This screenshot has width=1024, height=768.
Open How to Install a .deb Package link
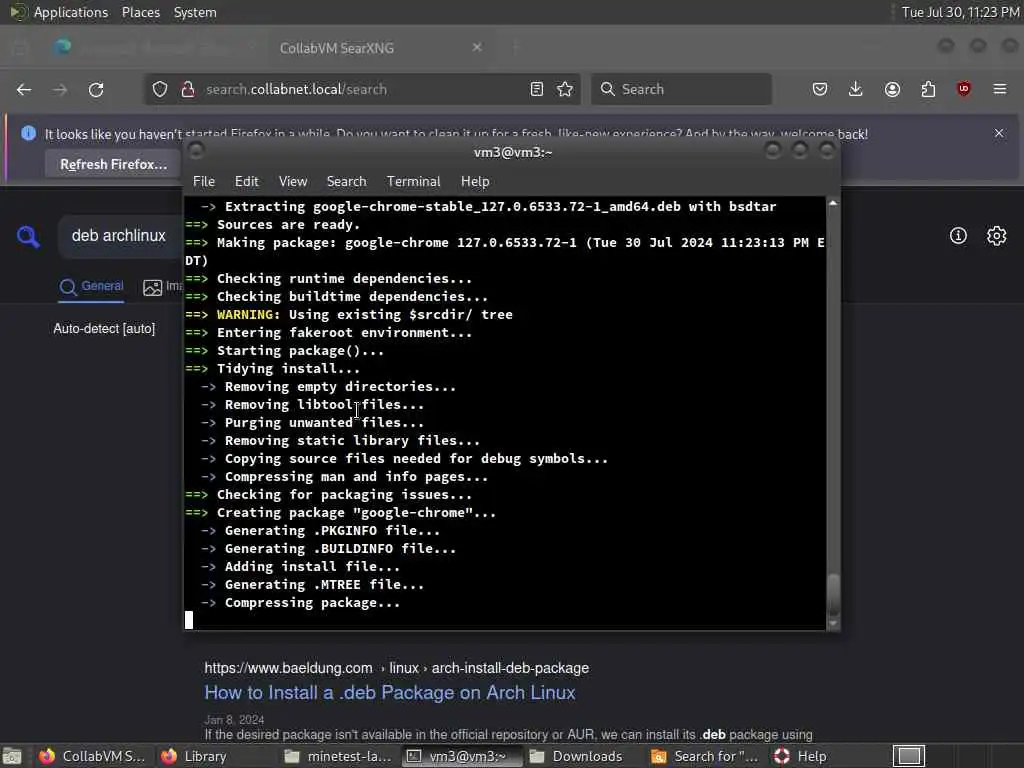click(390, 693)
